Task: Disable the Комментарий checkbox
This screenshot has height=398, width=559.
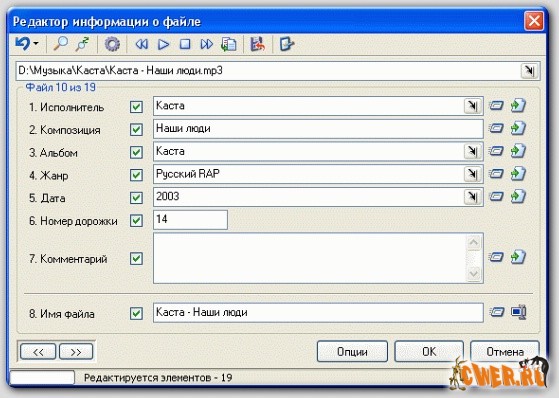Action: pos(136,259)
